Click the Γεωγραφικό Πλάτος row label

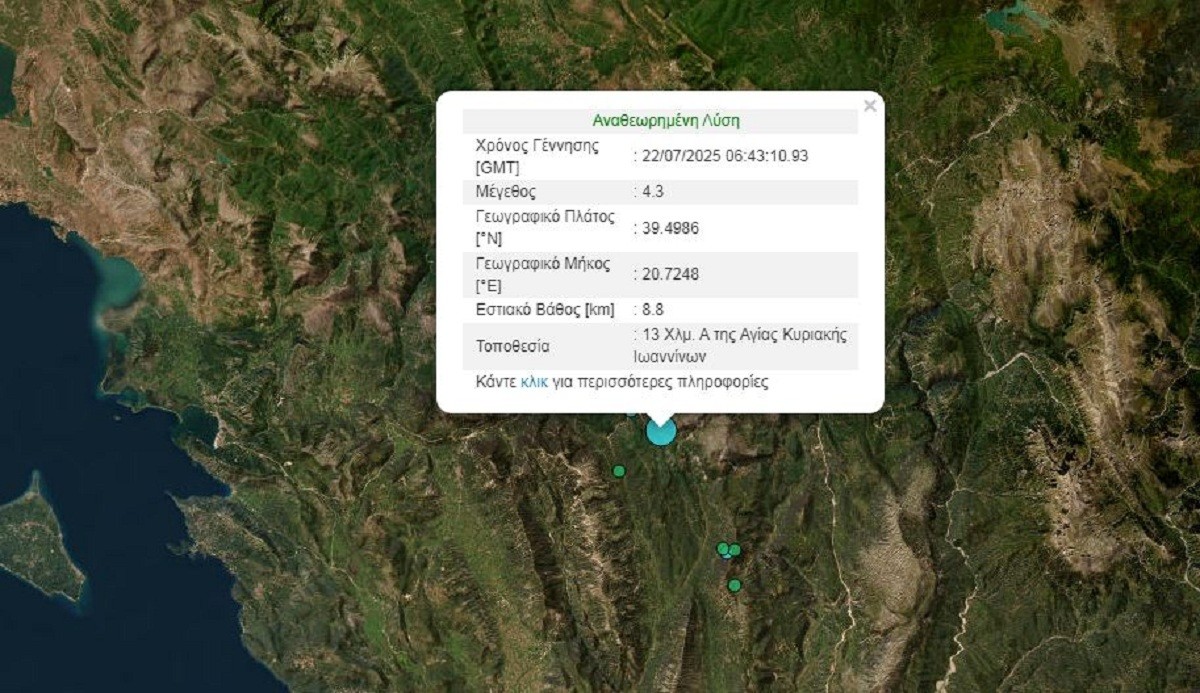(x=545, y=228)
